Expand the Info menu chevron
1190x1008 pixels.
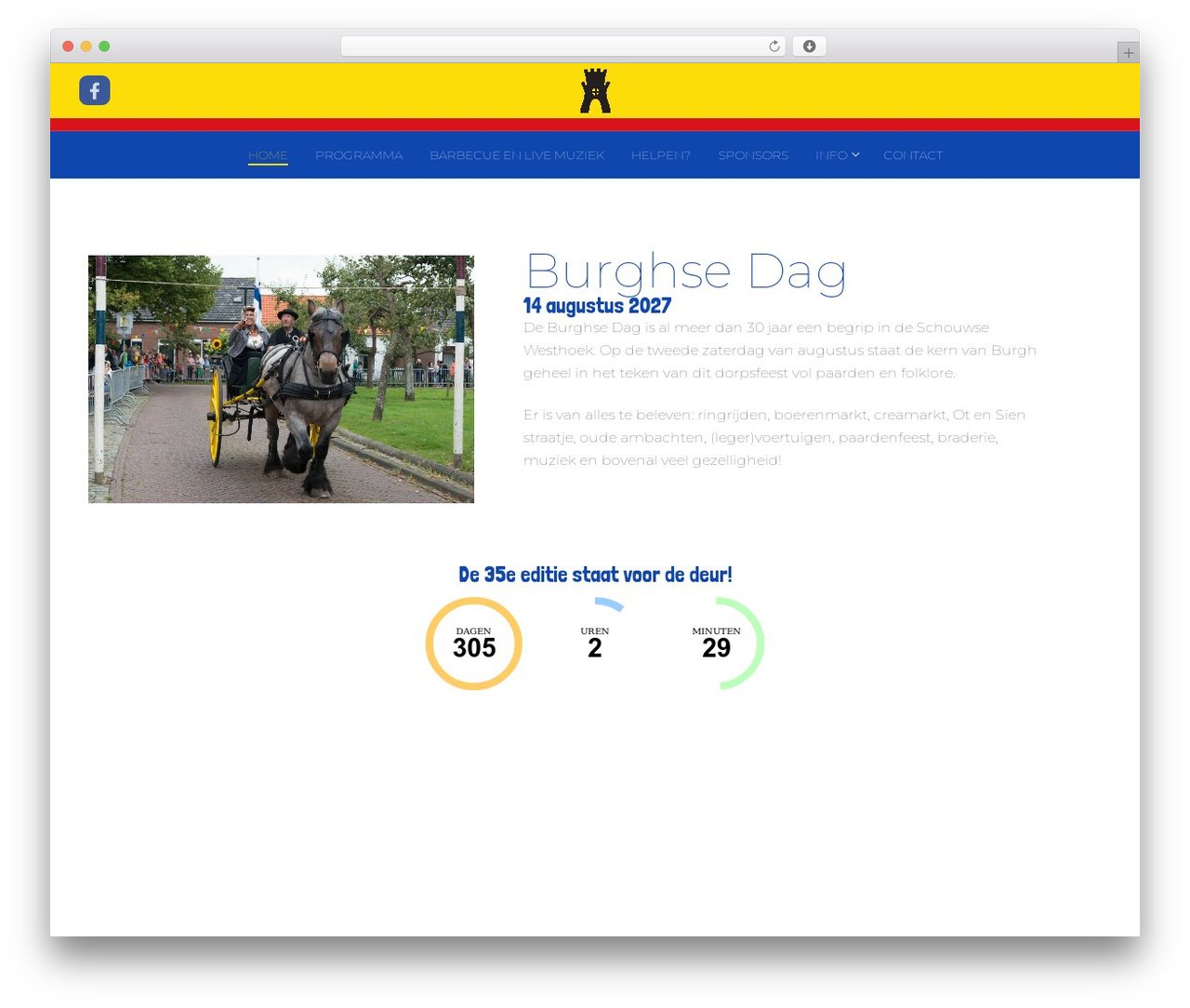pyautogui.click(x=855, y=155)
